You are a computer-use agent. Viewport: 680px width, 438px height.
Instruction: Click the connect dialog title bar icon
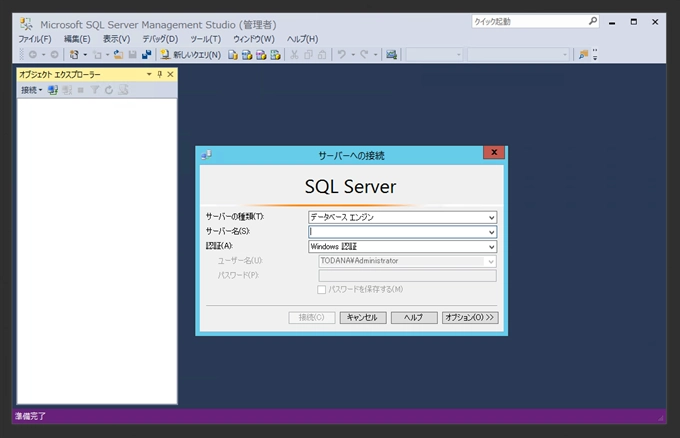[206, 155]
